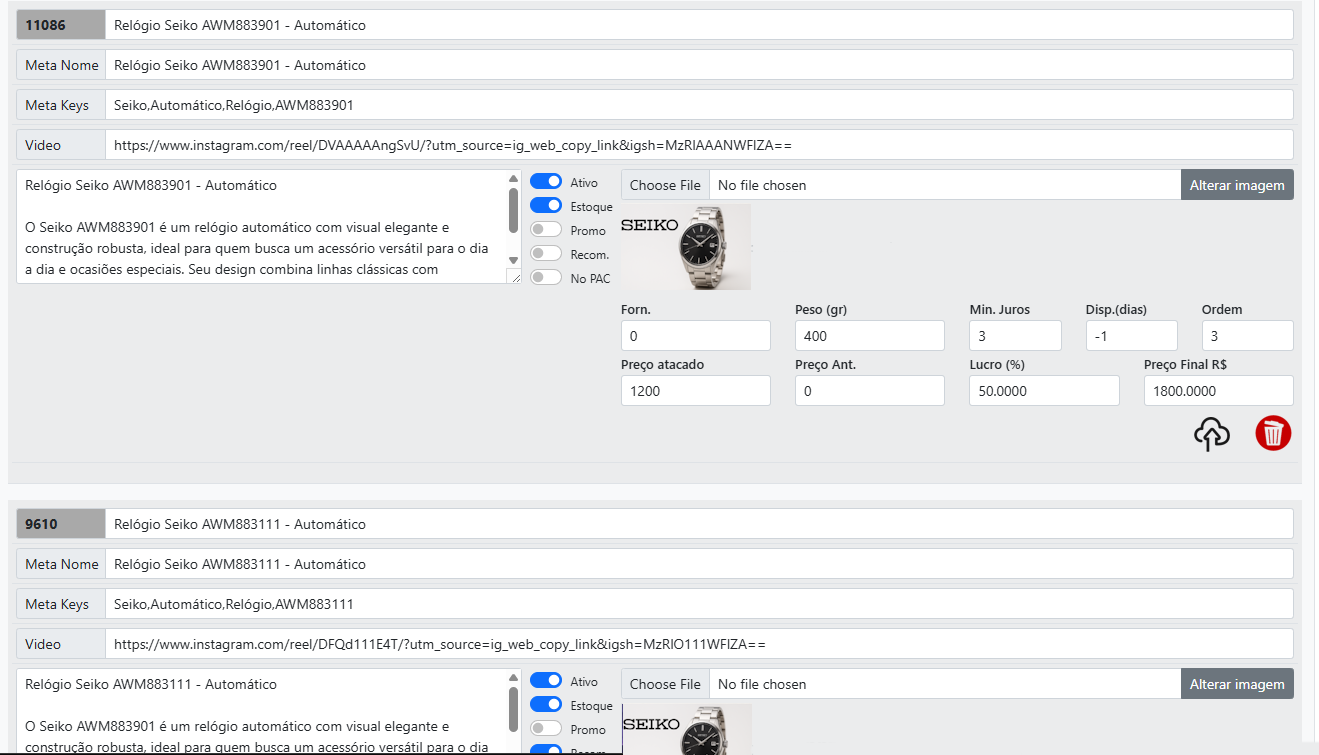
Task: Click the Preço Final R$ field
Action: [1219, 391]
